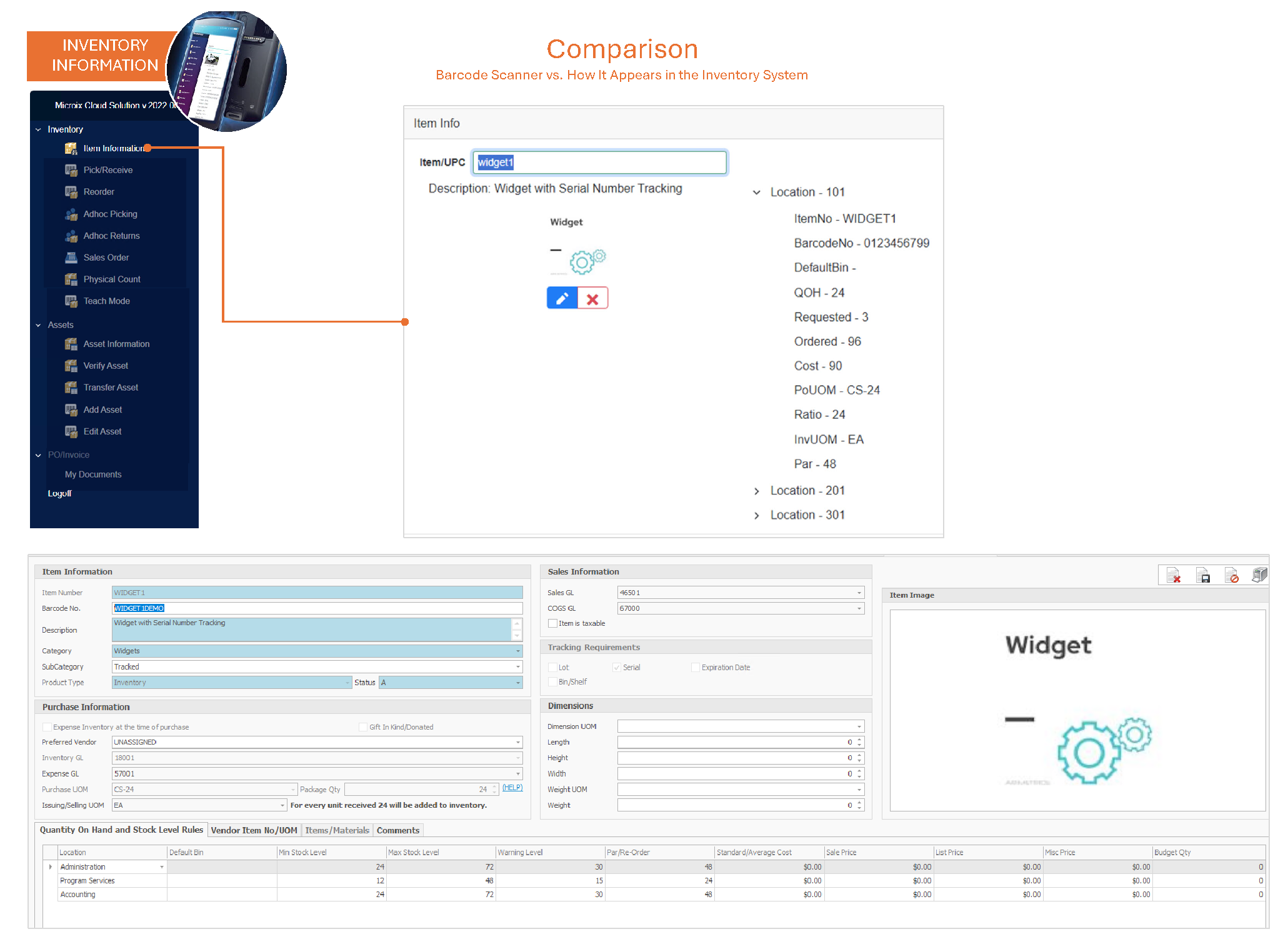
Task: Open Physical Count in the sidebar
Action: click(111, 279)
